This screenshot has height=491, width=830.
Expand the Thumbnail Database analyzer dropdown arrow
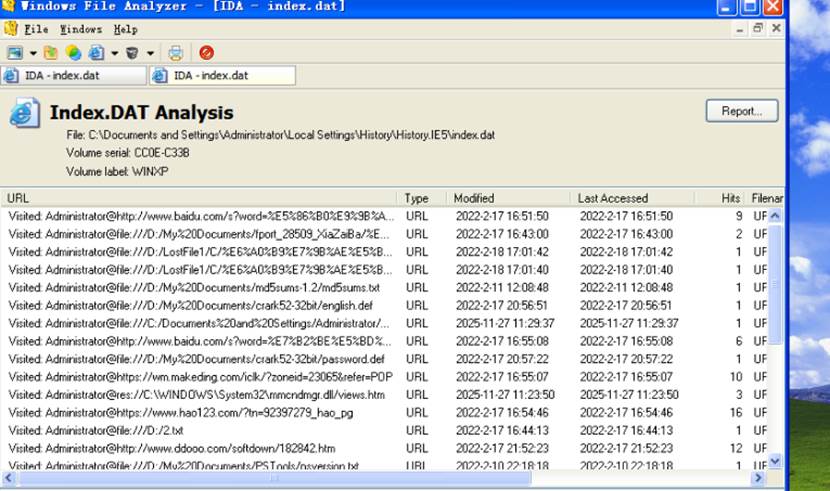point(33,53)
